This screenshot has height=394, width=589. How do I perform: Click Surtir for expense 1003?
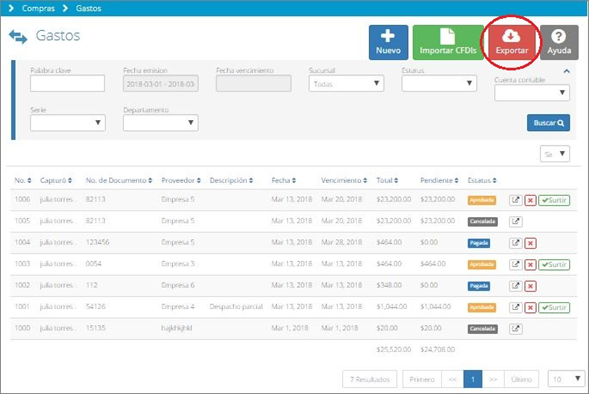554,264
